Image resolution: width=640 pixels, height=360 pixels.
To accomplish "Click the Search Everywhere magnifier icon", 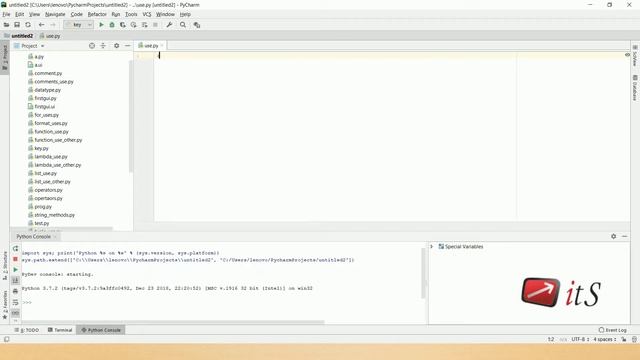I will click(183, 25).
